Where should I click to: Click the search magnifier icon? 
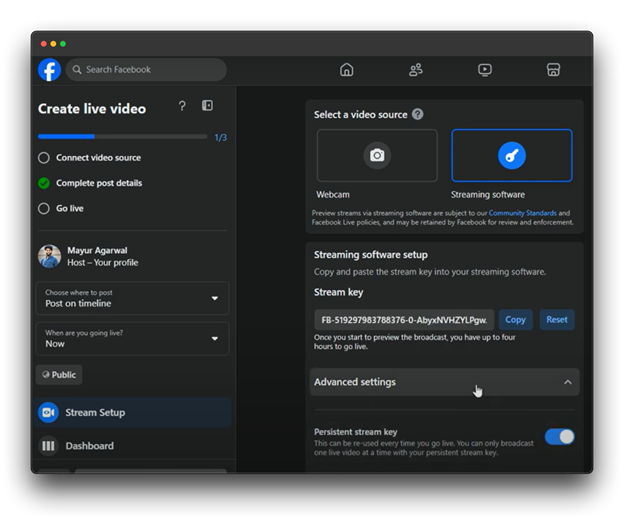pos(77,70)
